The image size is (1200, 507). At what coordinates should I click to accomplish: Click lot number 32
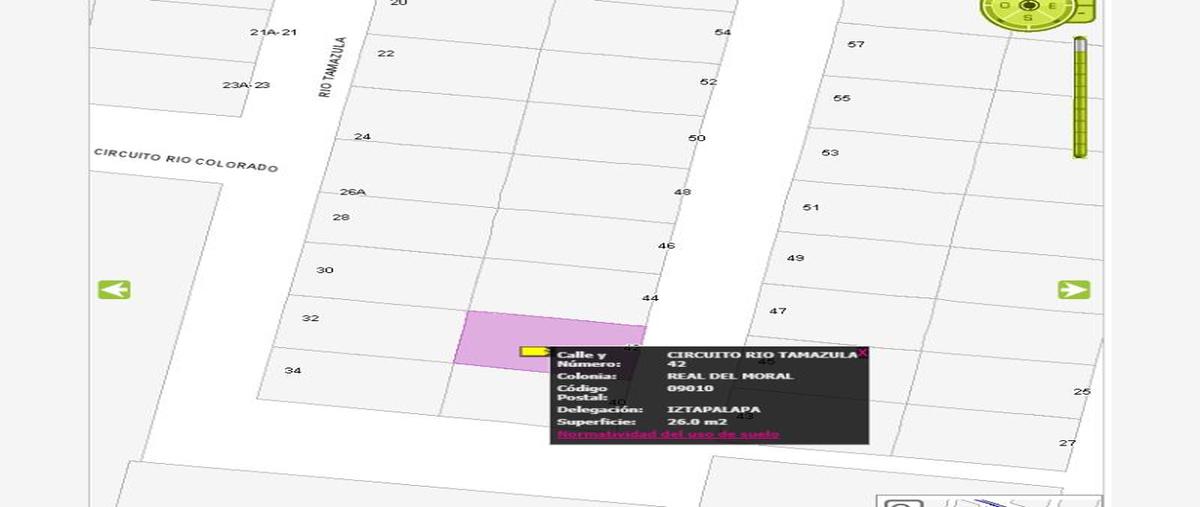click(310, 318)
